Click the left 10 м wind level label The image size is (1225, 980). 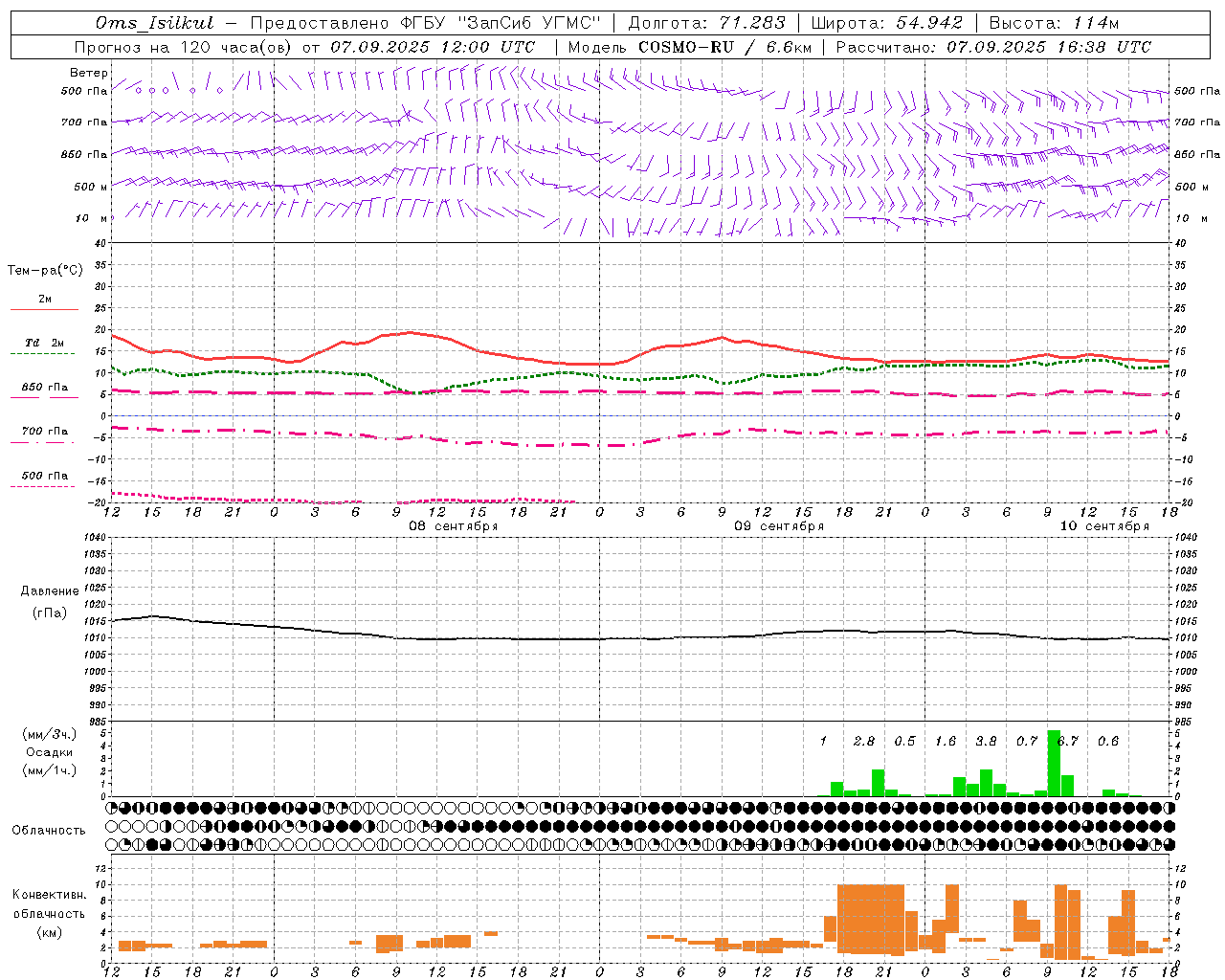point(92,218)
